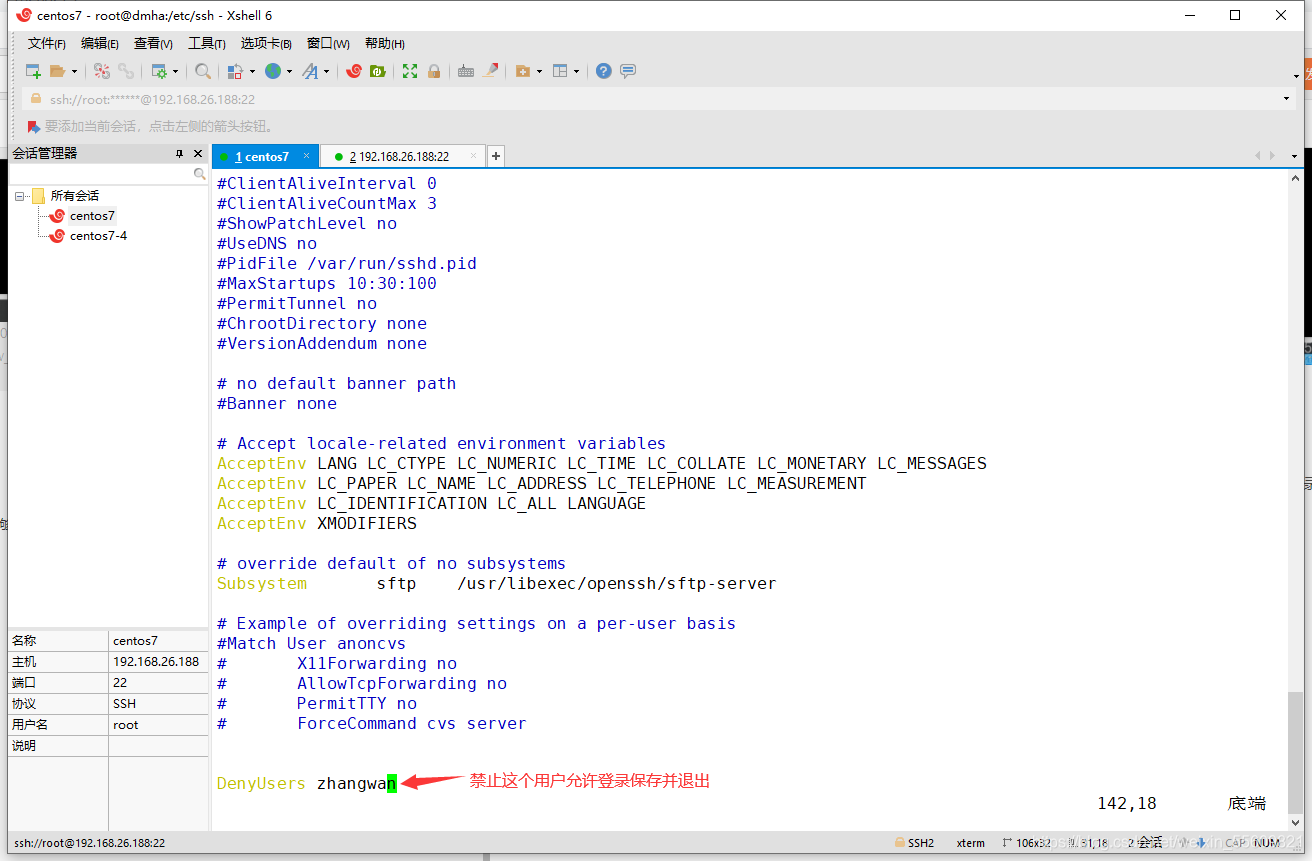
Task: Open the 工具(T) menu
Action: (x=207, y=43)
